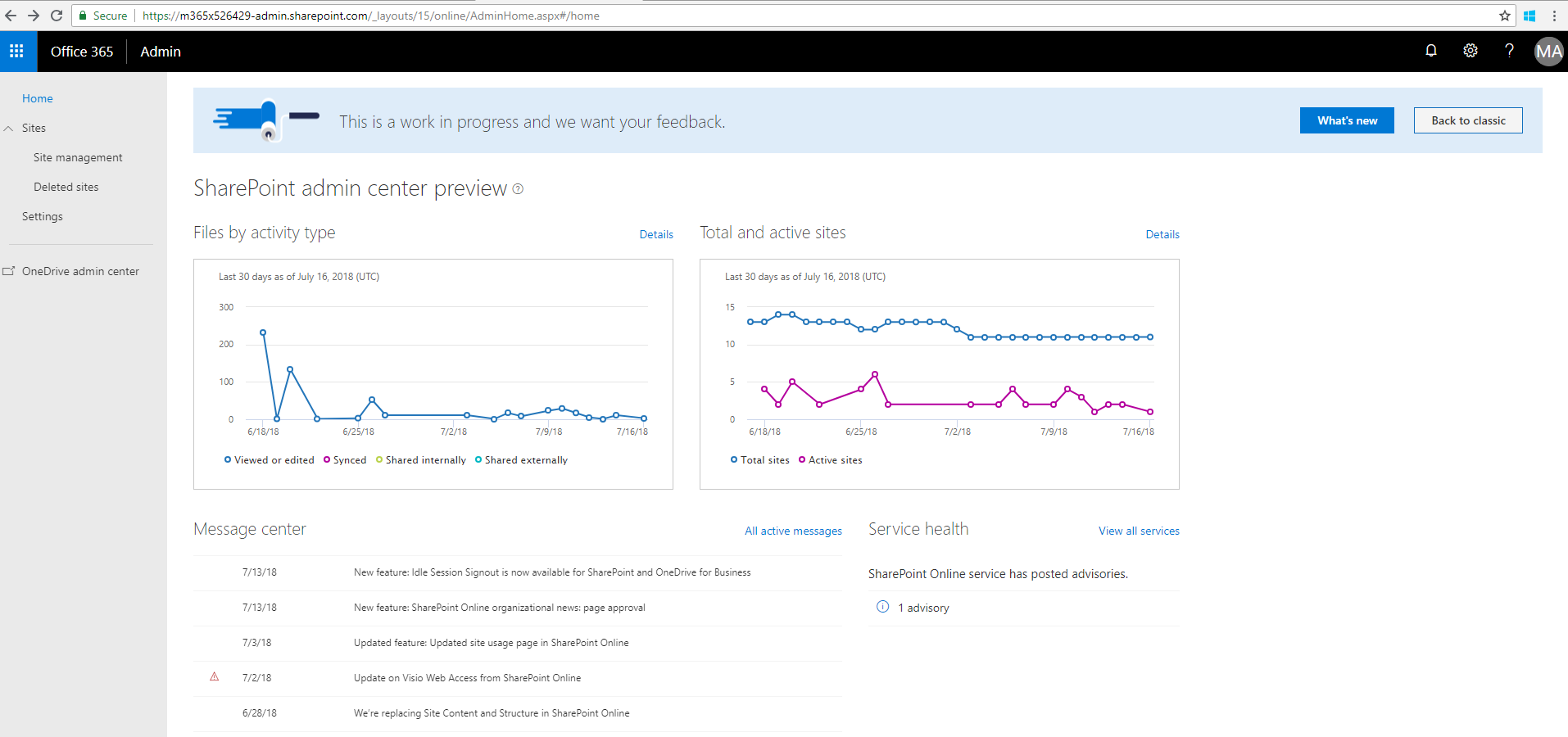This screenshot has width=1568, height=737.
Task: Open All active messages
Action: pyautogui.click(x=792, y=531)
